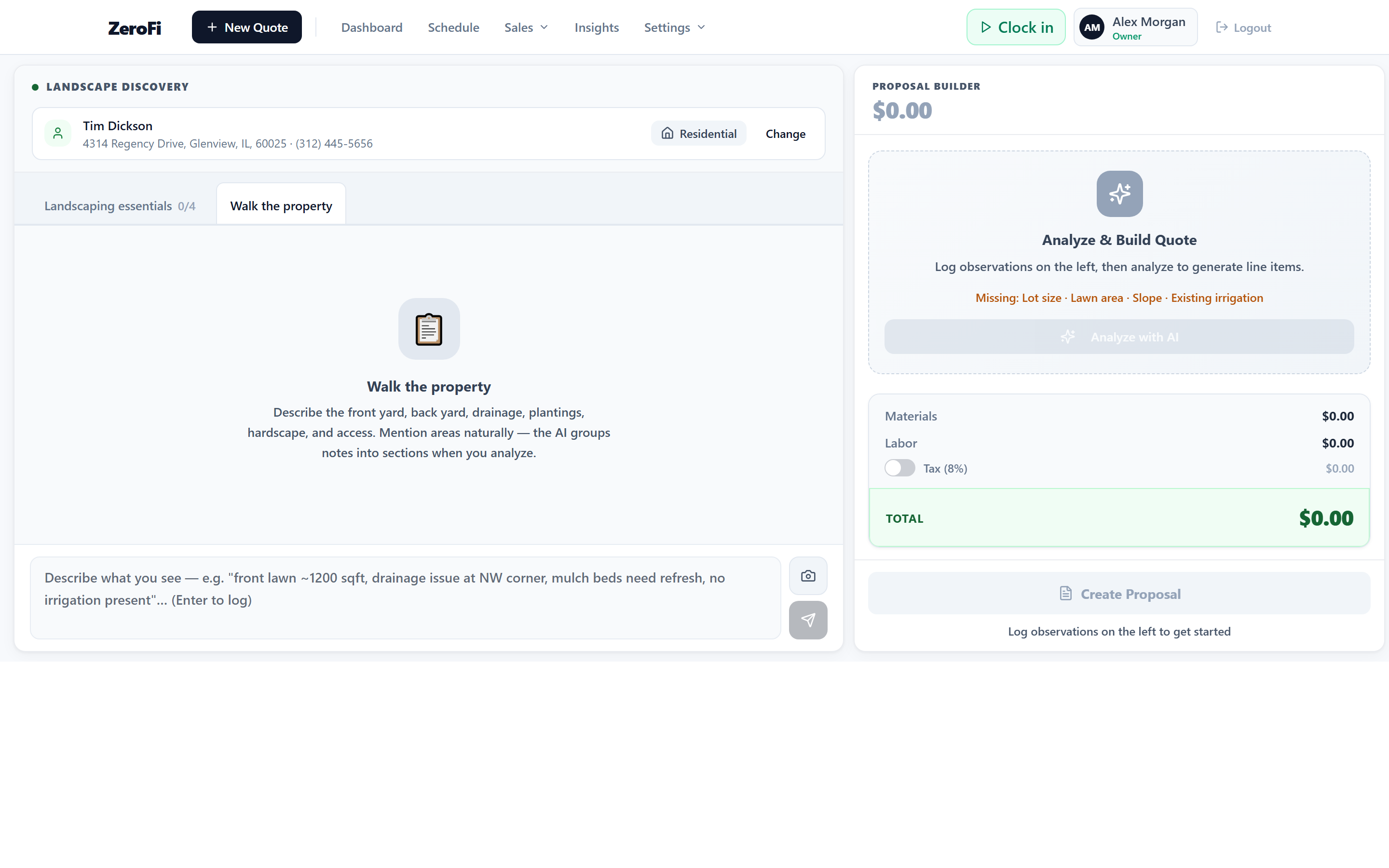Click the Residential property type badge

698,133
